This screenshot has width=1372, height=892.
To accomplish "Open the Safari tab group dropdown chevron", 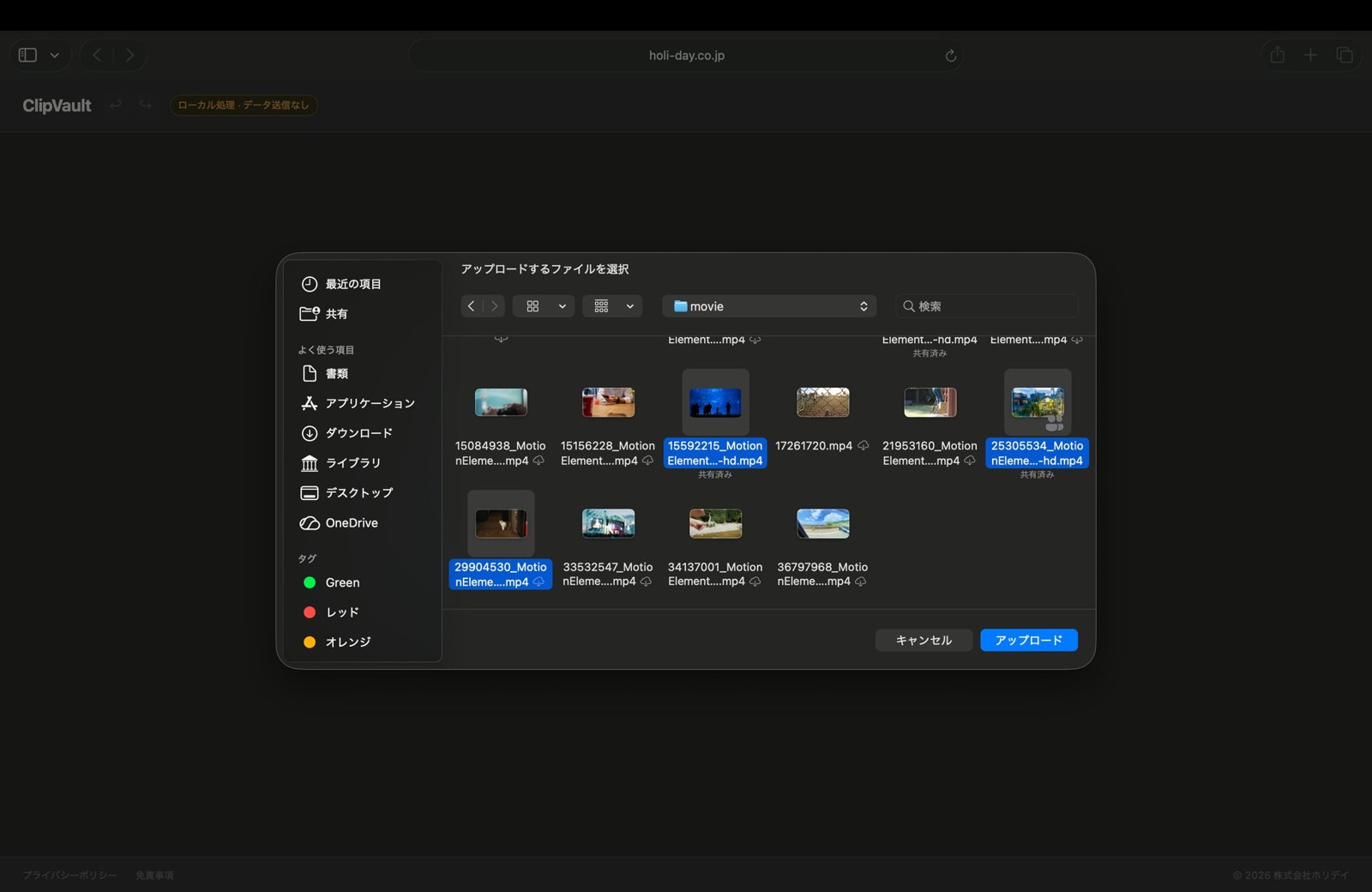I will [55, 55].
